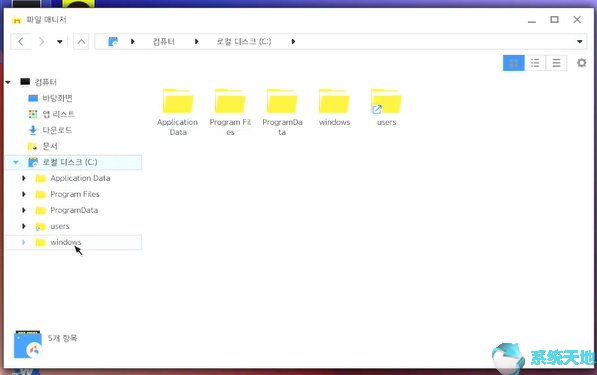Image resolution: width=597 pixels, height=375 pixels.
Task: Select users in sidebar tree
Action: pyautogui.click(x=60, y=226)
